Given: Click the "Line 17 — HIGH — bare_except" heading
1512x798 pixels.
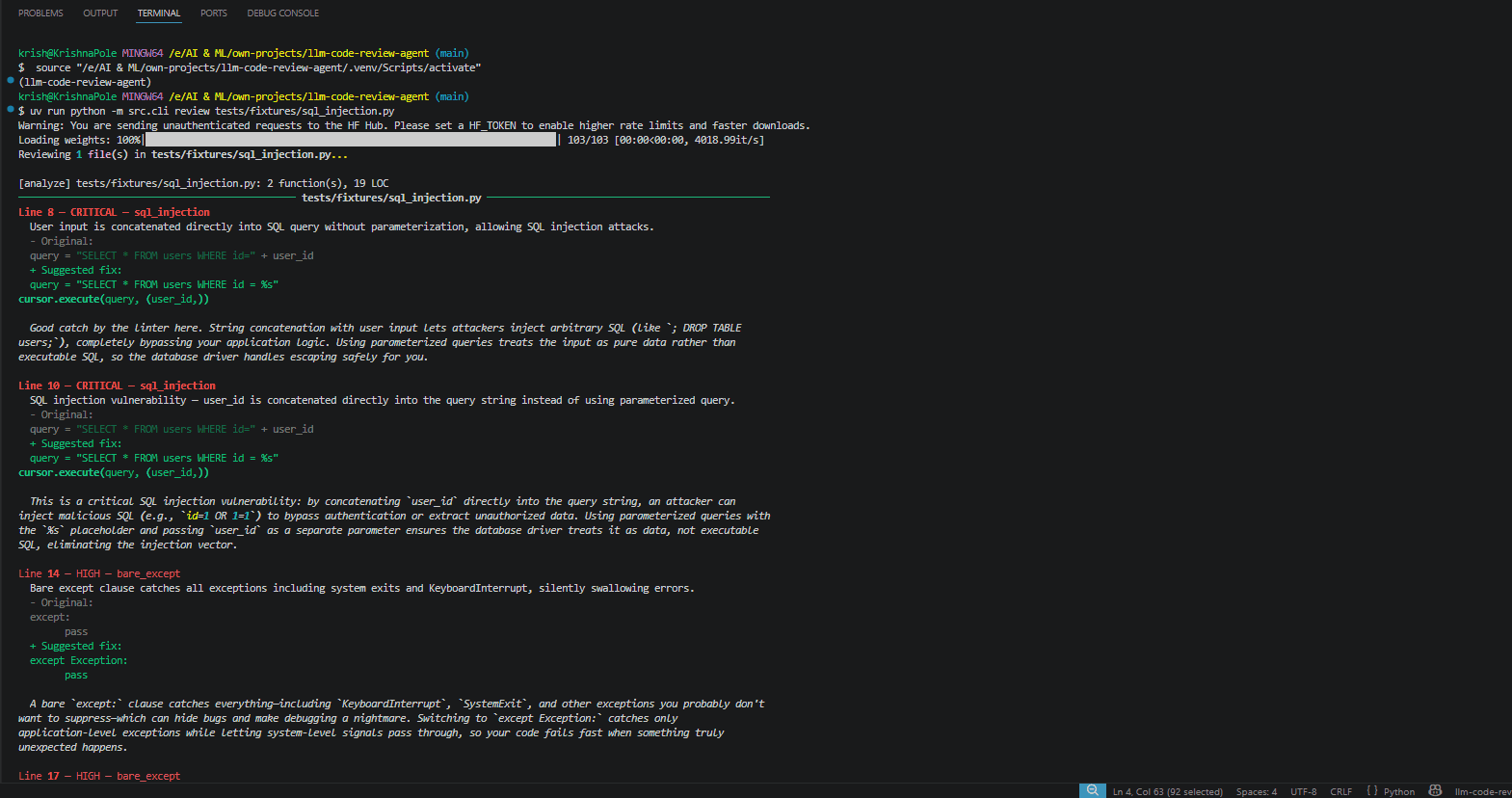Looking at the screenshot, I should 99,776.
